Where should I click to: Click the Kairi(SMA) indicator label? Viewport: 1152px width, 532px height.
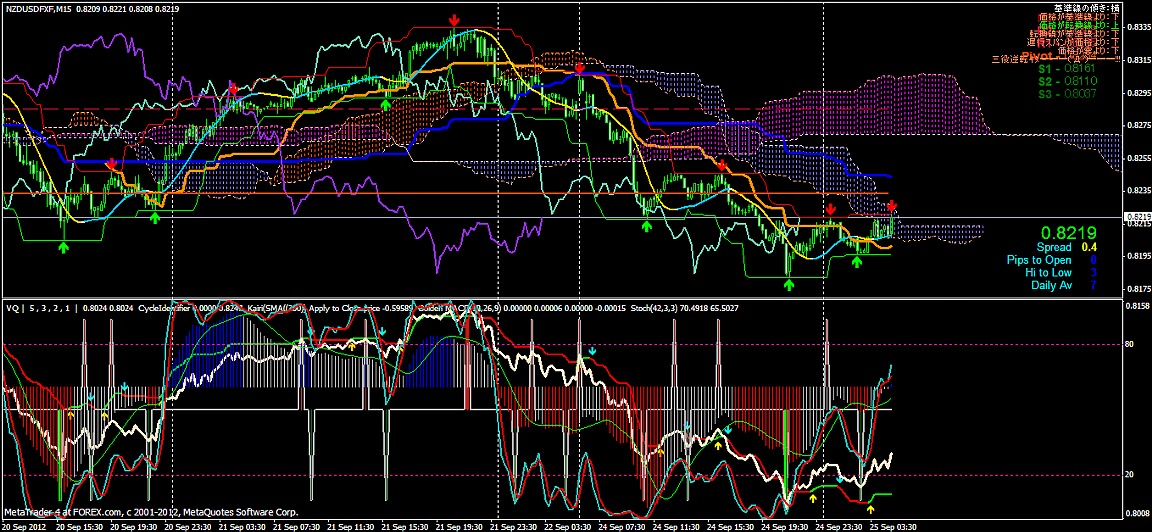coord(278,309)
